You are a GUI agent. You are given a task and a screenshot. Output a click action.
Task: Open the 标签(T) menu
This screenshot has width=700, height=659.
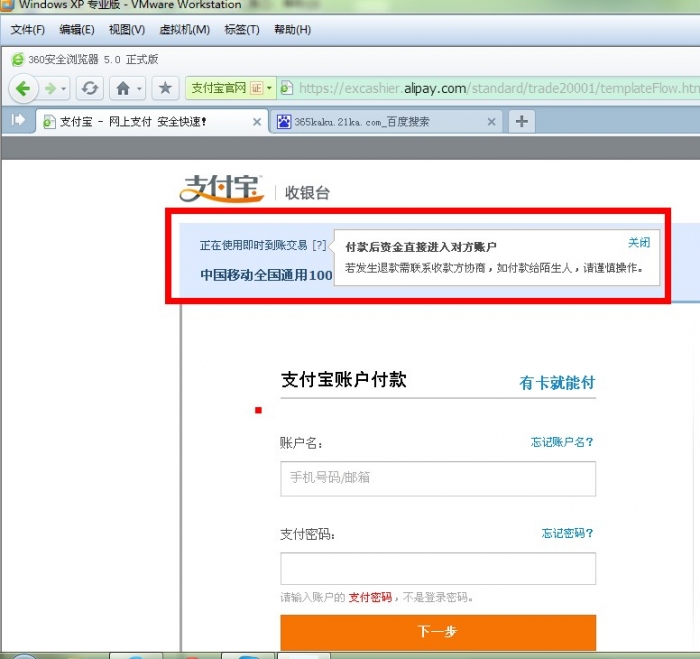coord(242,29)
